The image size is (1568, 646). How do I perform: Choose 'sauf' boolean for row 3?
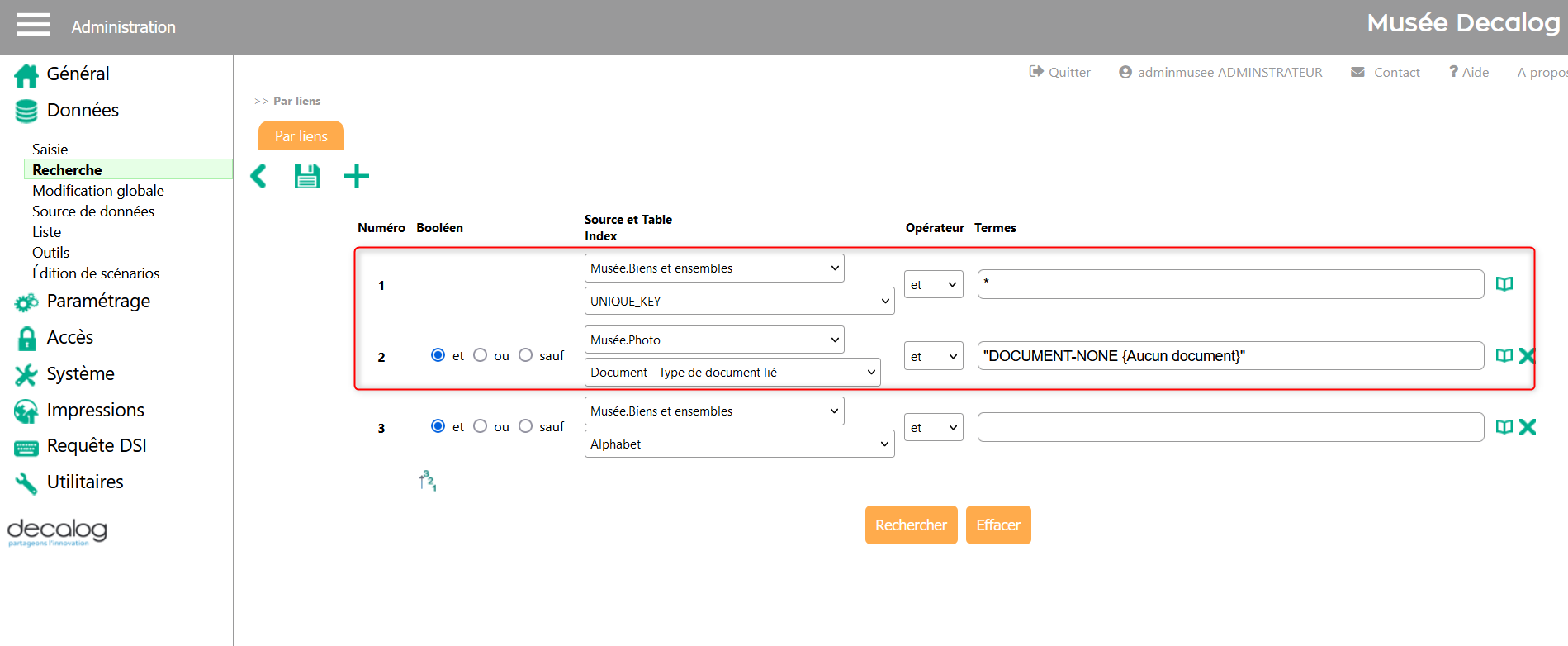pyautogui.click(x=526, y=426)
